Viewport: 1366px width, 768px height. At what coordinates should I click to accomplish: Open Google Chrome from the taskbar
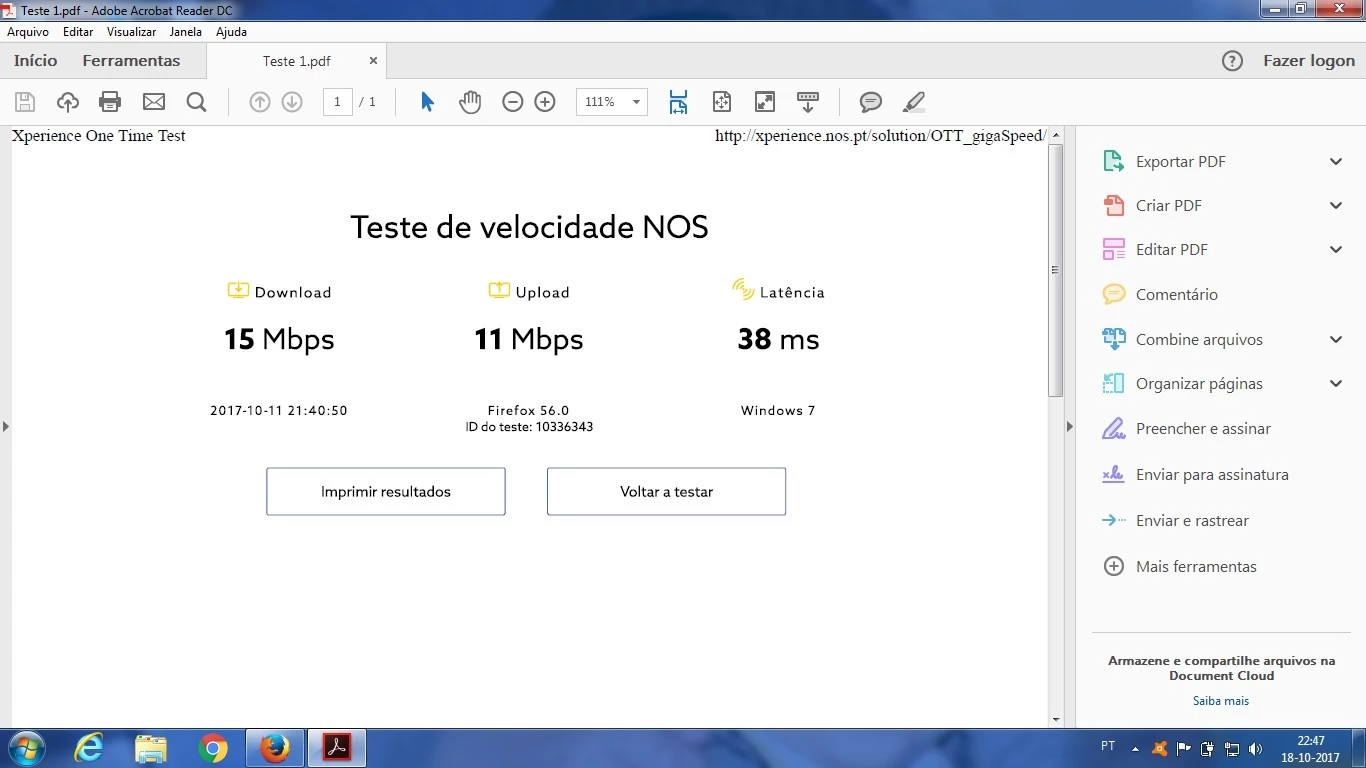212,748
